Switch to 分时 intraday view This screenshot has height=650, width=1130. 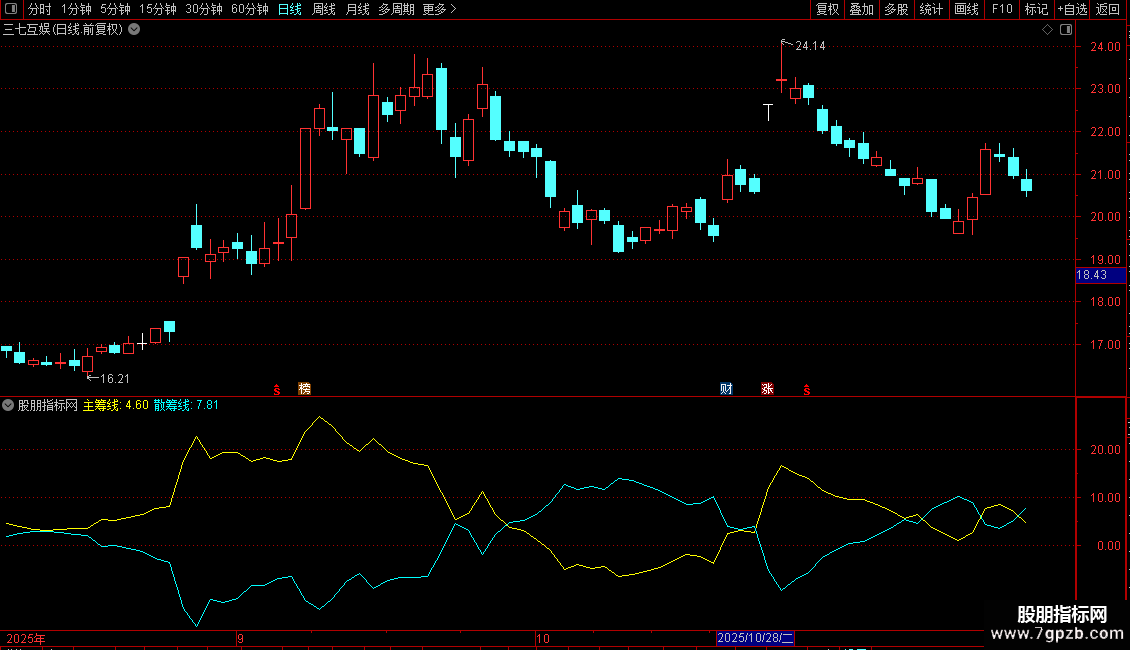tap(39, 9)
